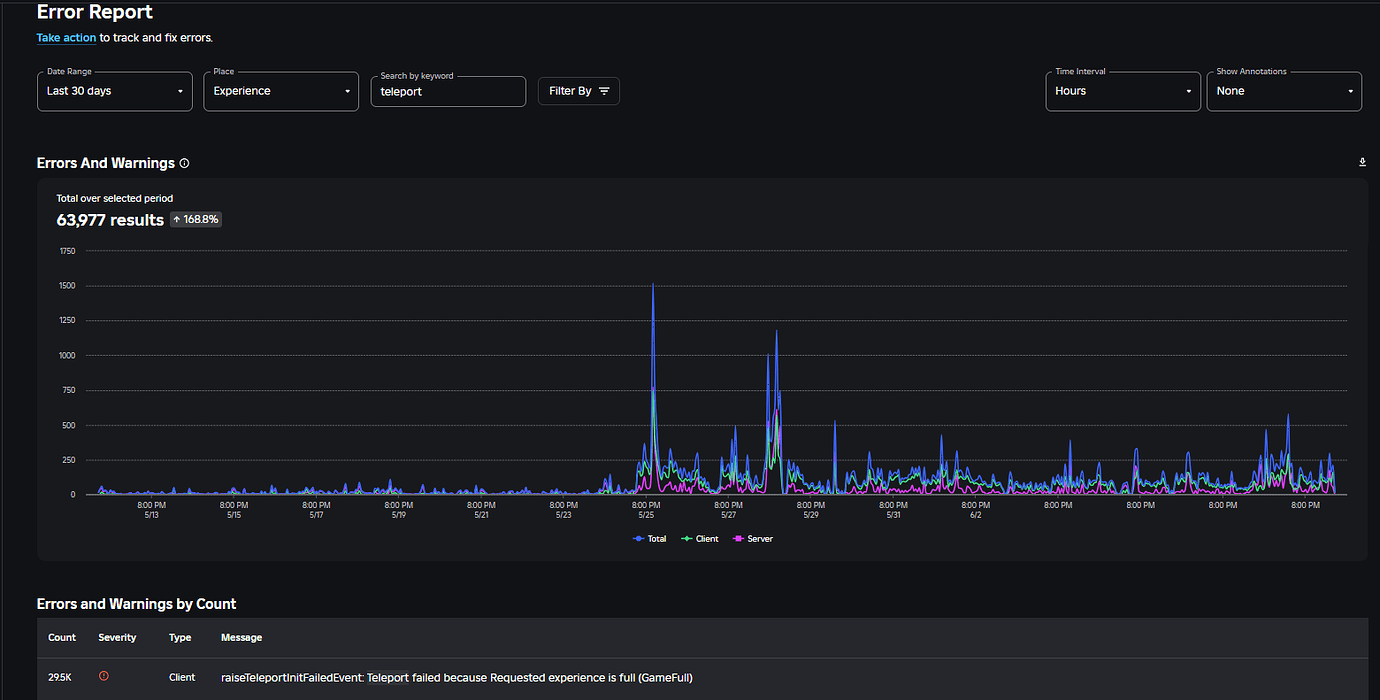The image size is (1380, 700).
Task: Click the info icon beside Errors And Warnings
Action: pos(184,163)
